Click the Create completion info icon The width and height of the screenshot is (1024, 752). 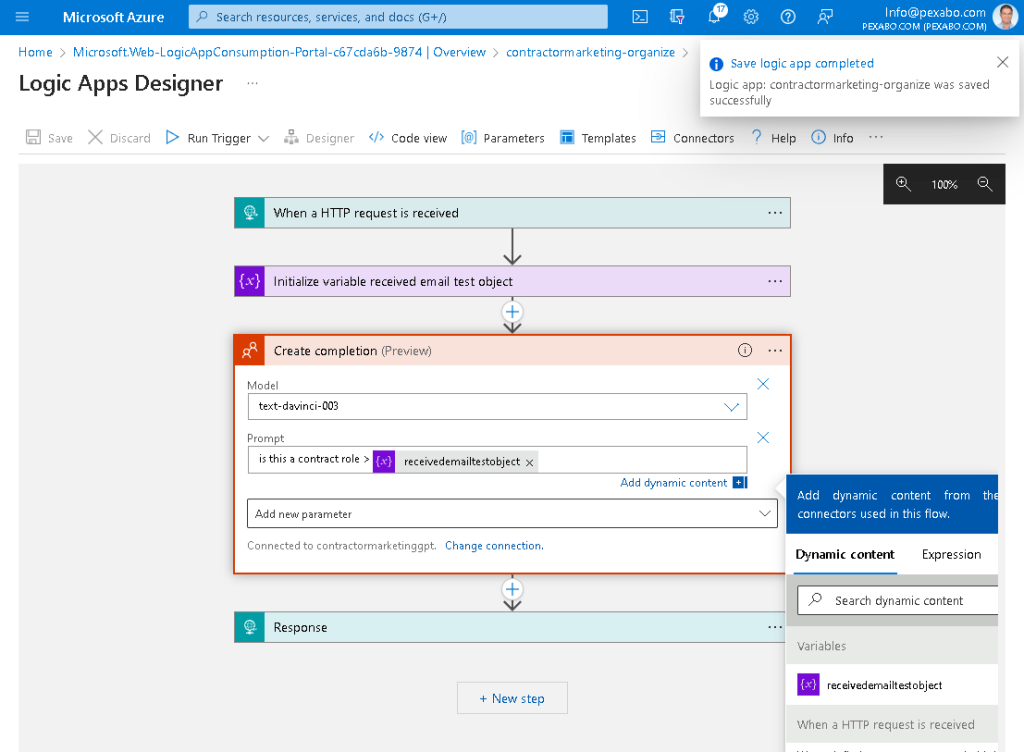(x=744, y=351)
